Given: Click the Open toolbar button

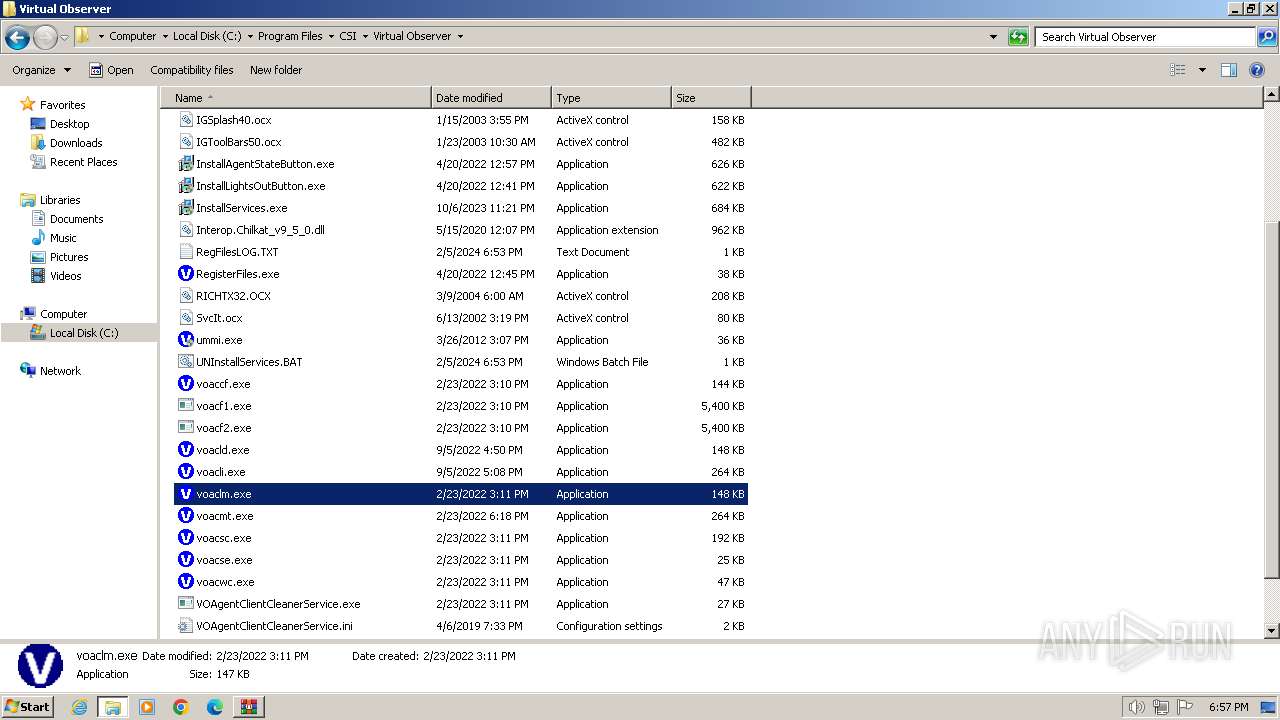Looking at the screenshot, I should click(111, 70).
